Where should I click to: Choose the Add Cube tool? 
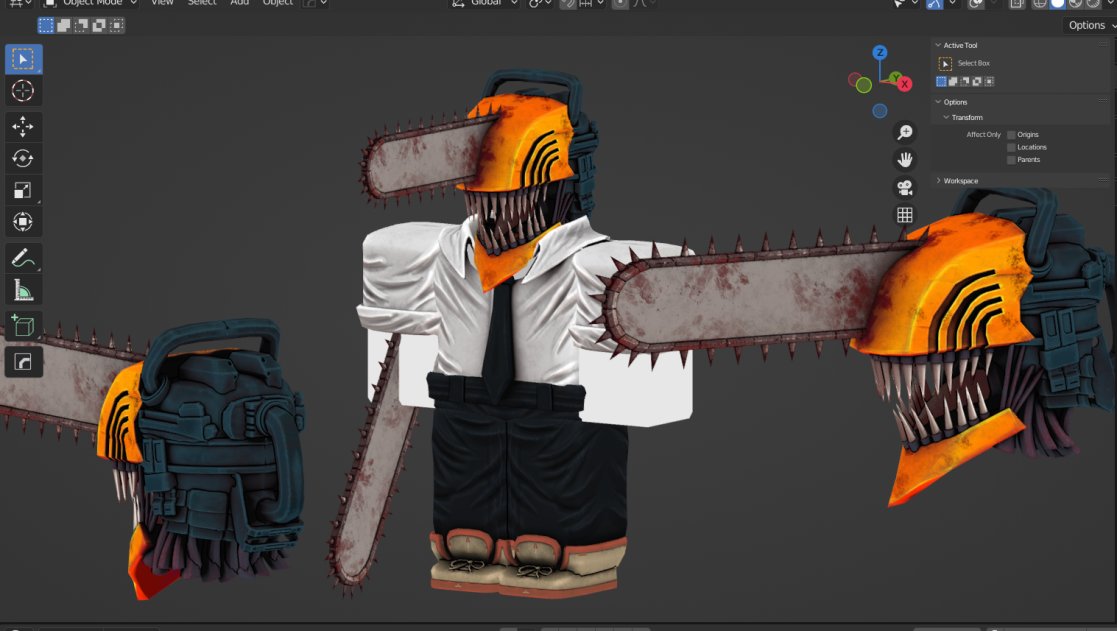(23, 326)
